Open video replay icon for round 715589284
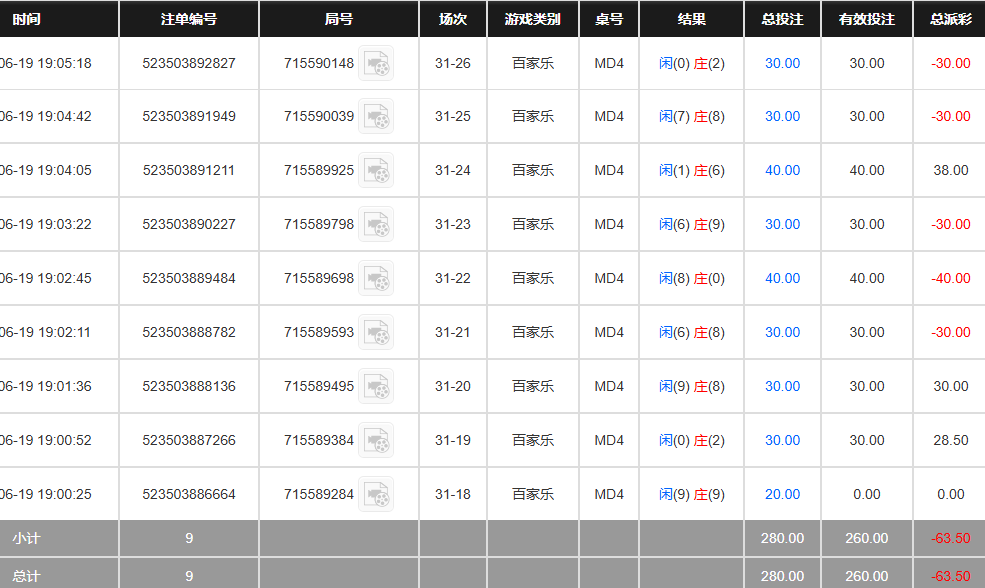This screenshot has height=588, width=985. [376, 494]
